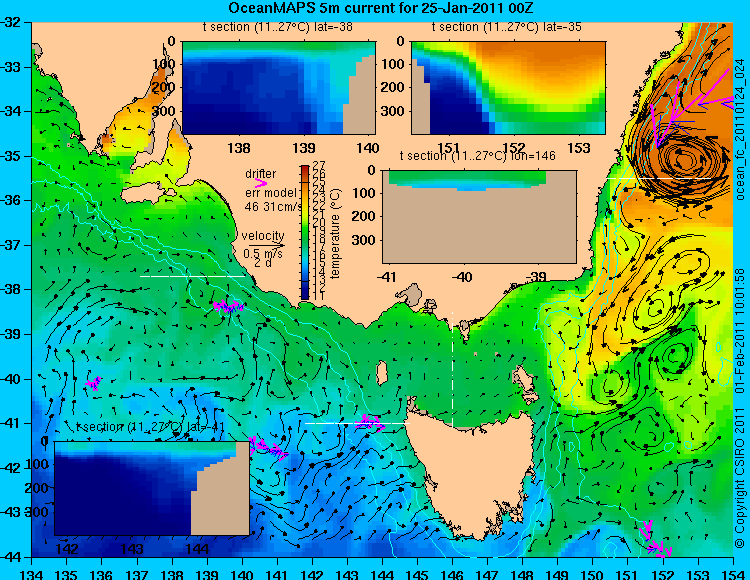Click the '142' tick on the lat=-41 inset
The image size is (750, 580).
(67, 548)
